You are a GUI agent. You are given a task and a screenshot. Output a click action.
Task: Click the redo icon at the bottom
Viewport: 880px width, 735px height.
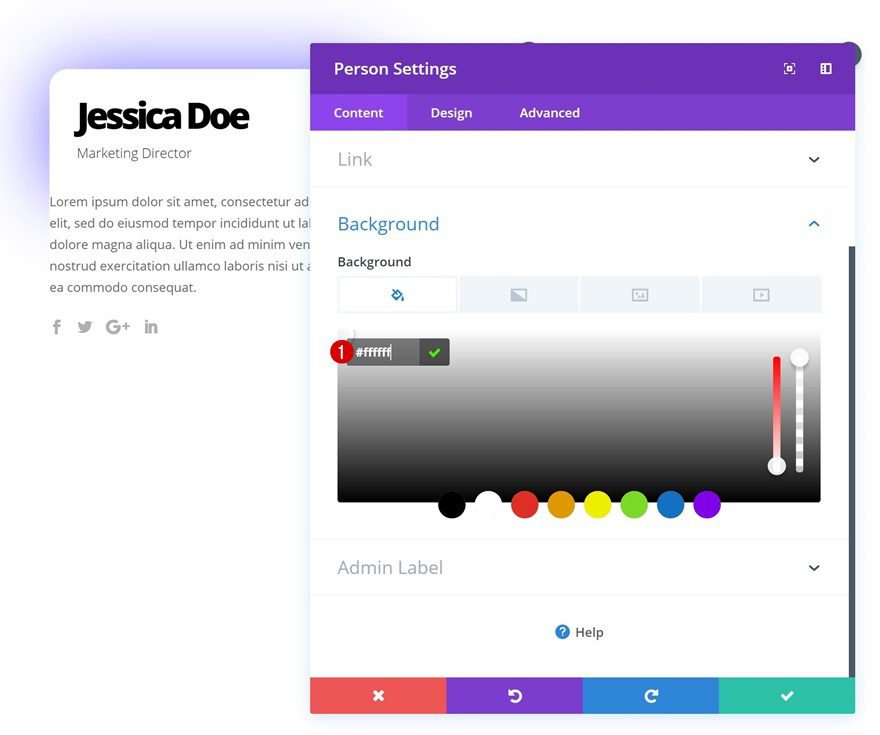point(650,695)
